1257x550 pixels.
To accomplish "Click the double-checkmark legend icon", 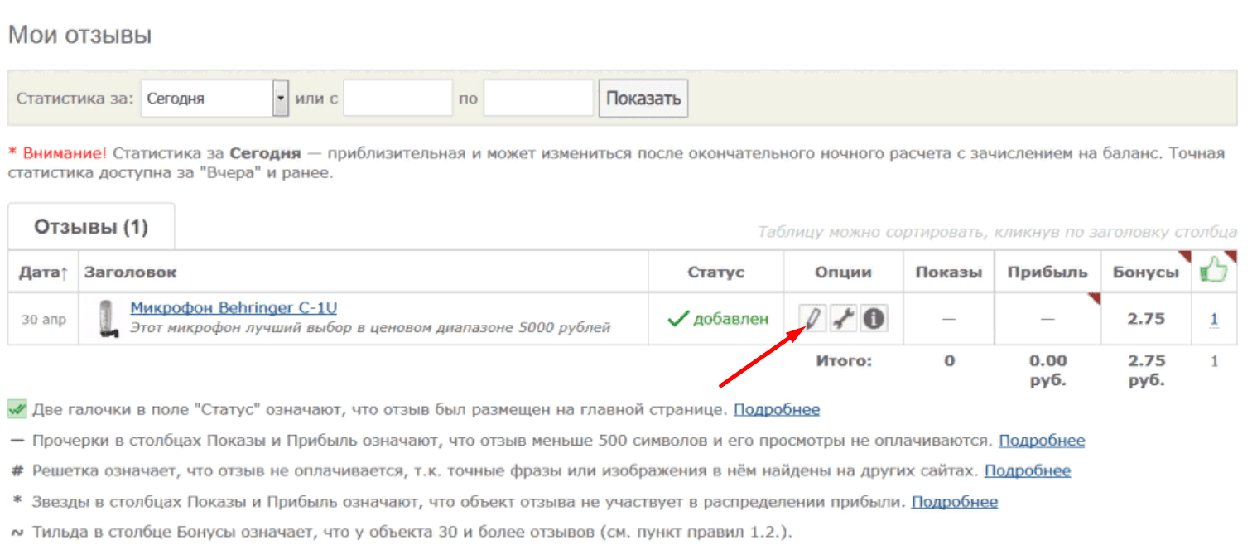I will pyautogui.click(x=17, y=410).
